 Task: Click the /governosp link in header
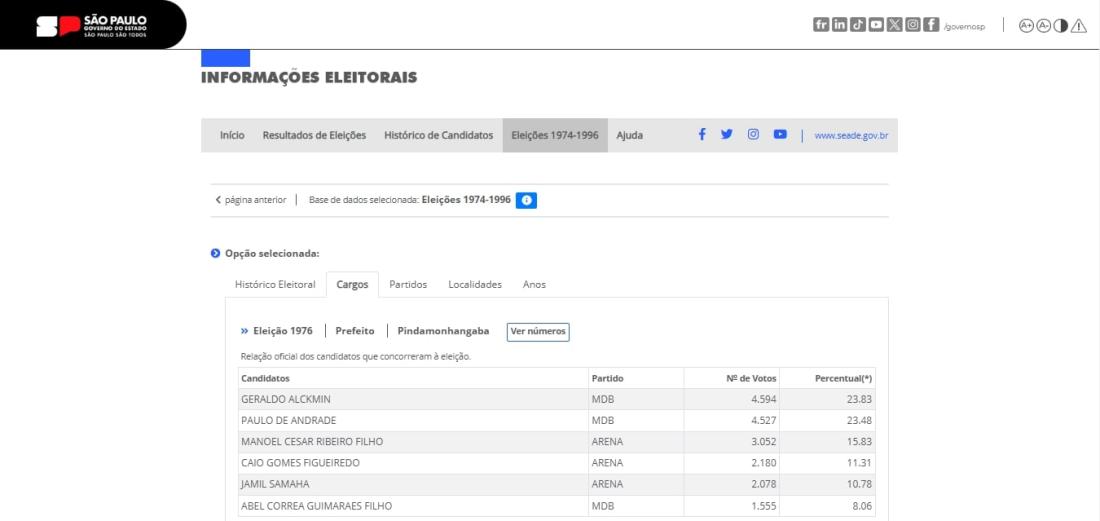[x=964, y=27]
